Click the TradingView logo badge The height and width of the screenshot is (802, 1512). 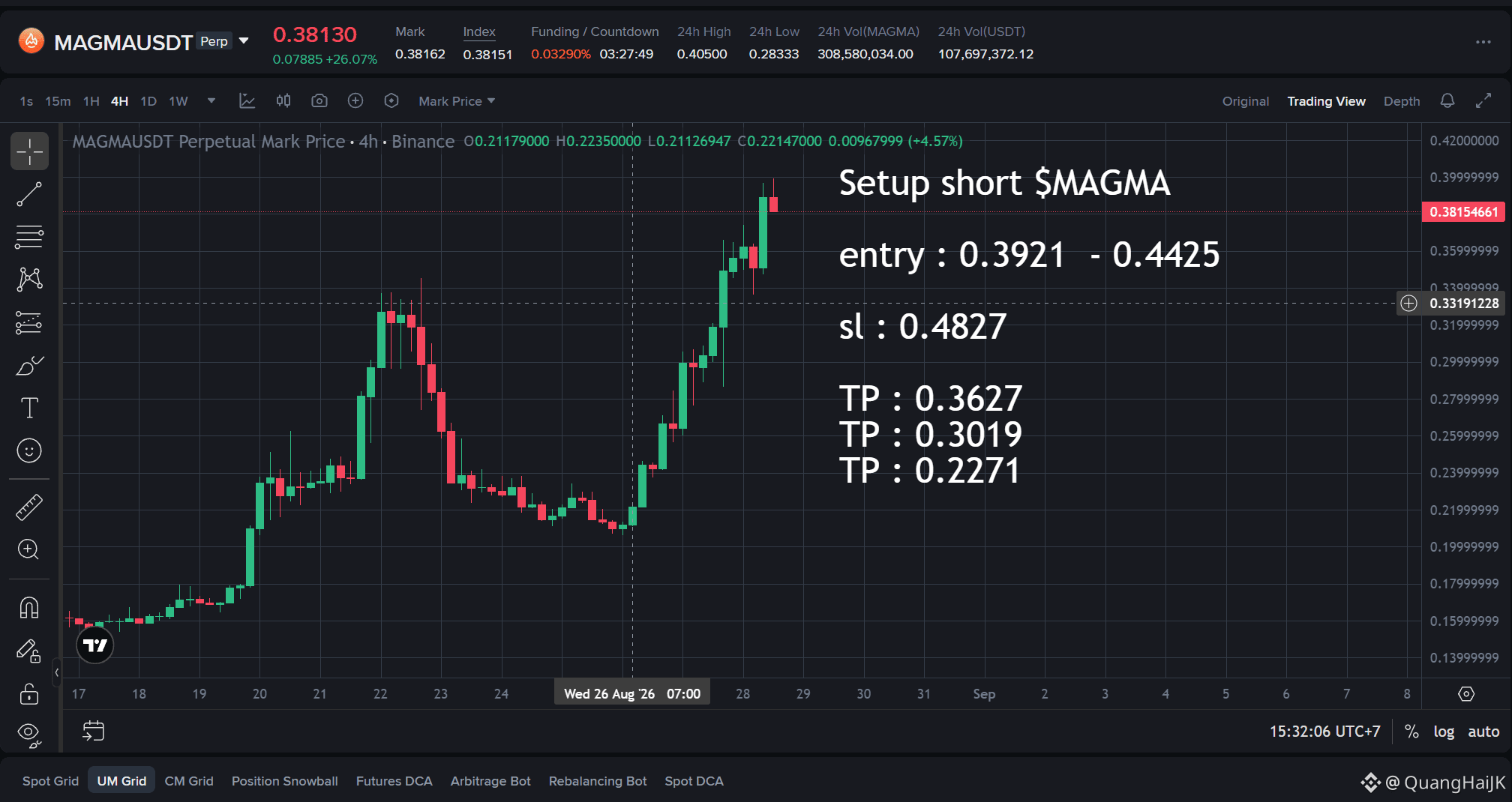(x=95, y=645)
